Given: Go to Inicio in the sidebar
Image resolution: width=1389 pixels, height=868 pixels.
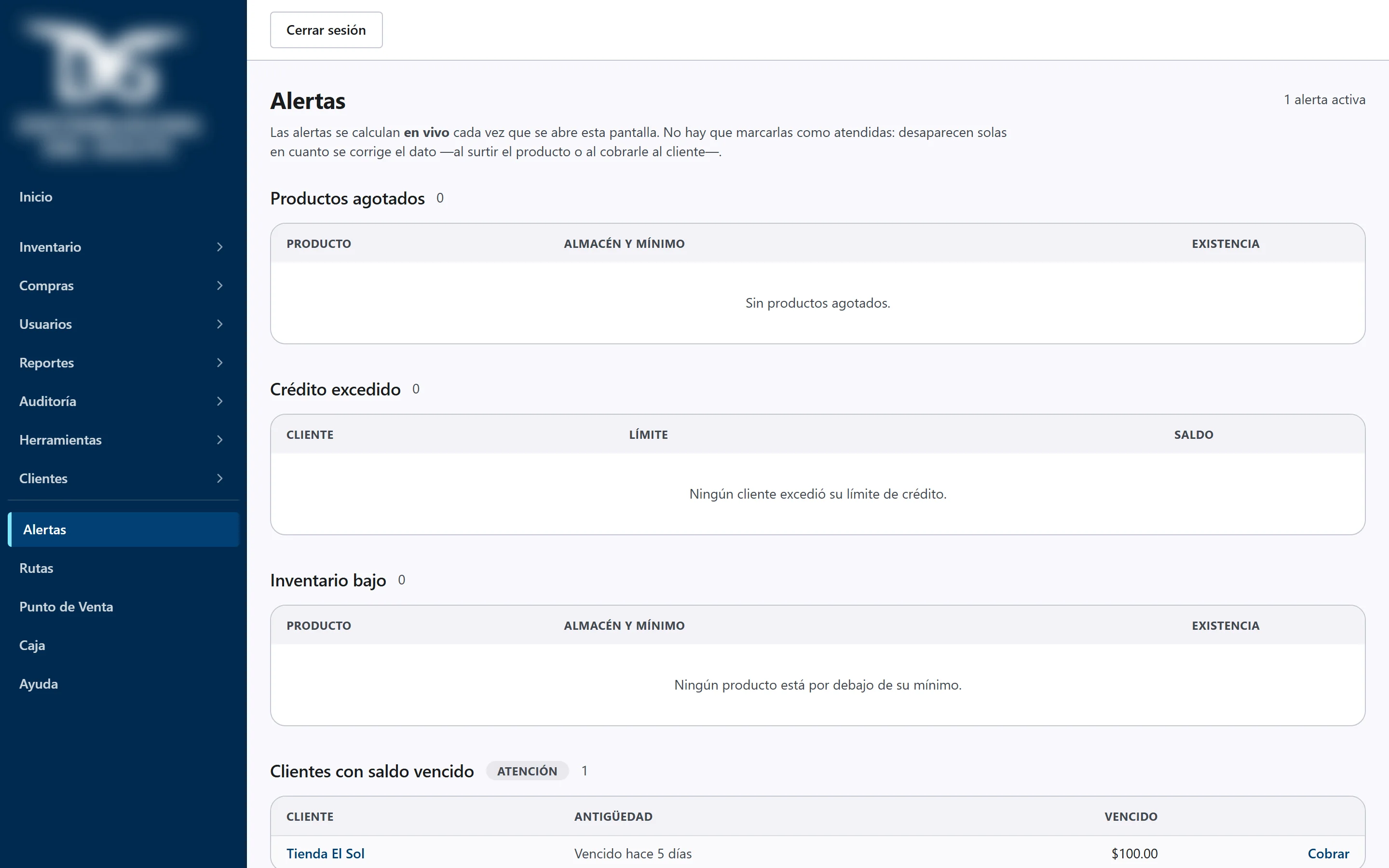Looking at the screenshot, I should (x=36, y=197).
